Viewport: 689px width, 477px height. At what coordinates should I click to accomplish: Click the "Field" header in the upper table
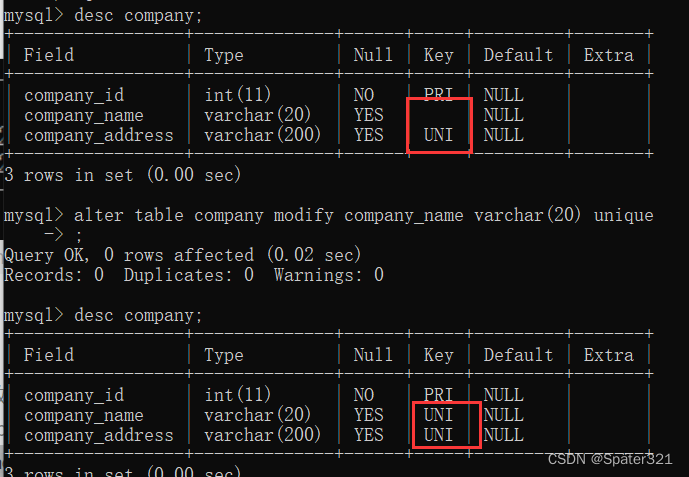tap(48, 55)
